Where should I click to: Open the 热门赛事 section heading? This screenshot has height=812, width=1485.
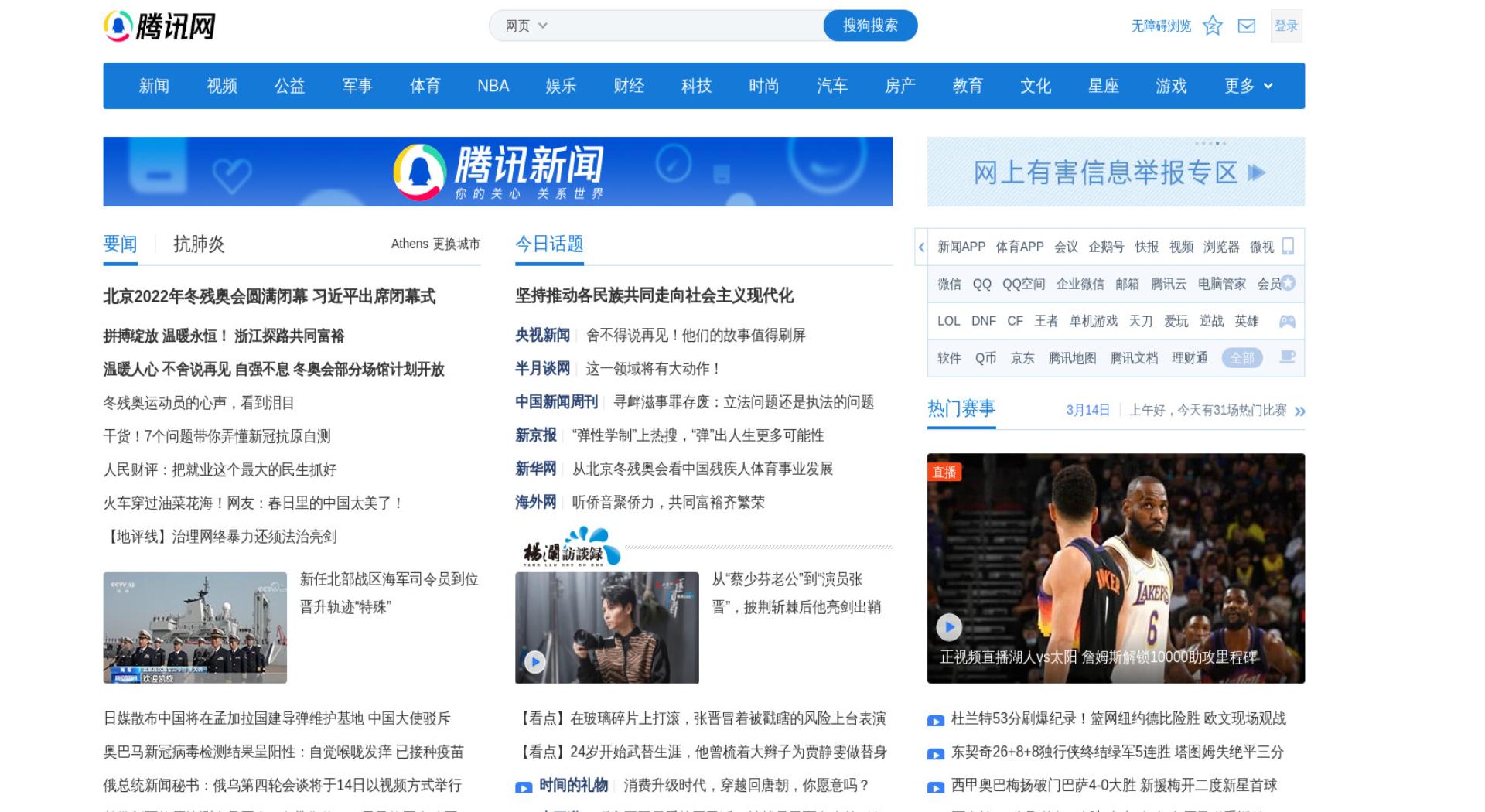[961, 408]
